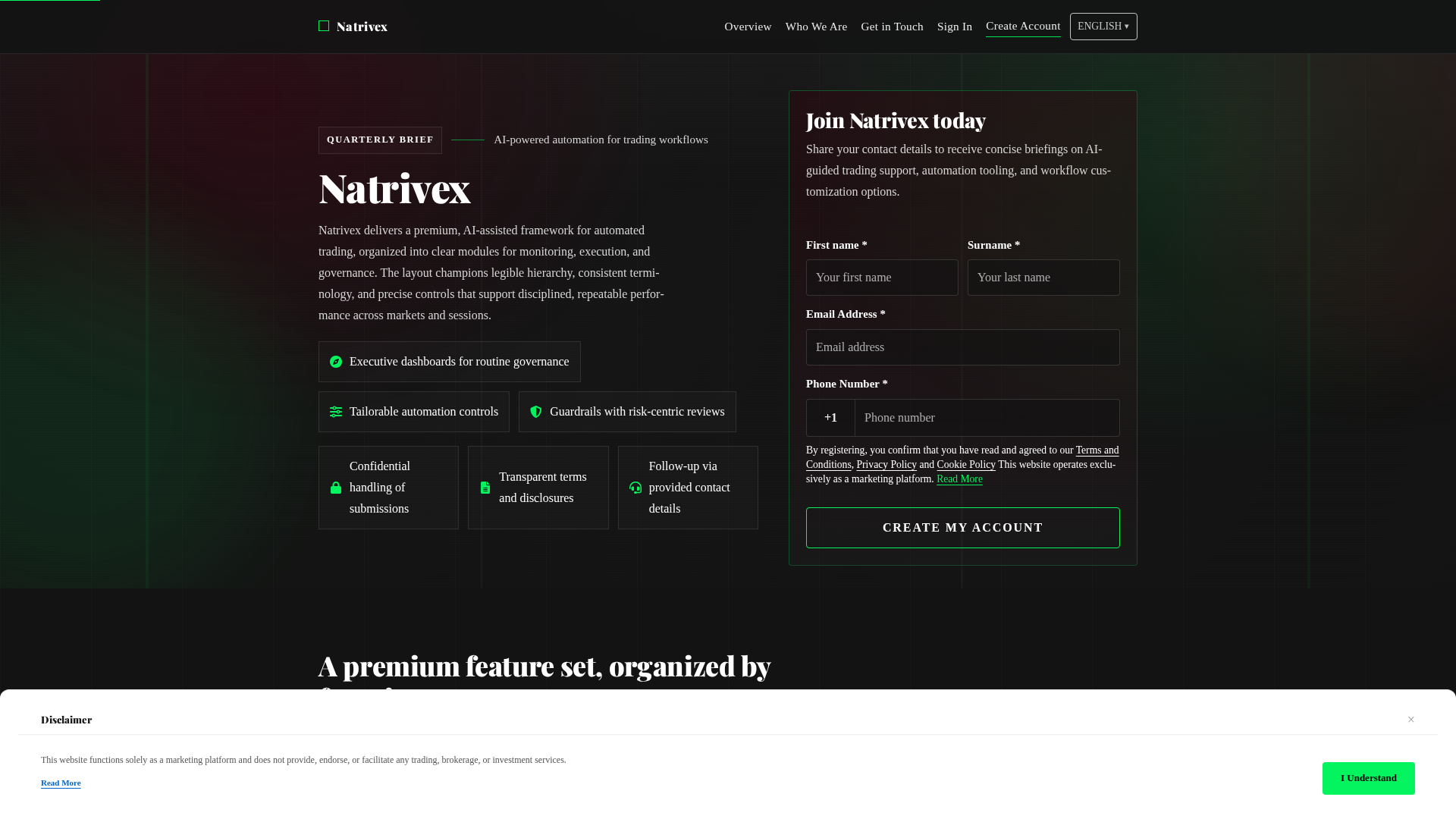The width and height of the screenshot is (1456, 819).
Task: Click the AI-powered automation for trading workflows text
Action: pos(601,140)
